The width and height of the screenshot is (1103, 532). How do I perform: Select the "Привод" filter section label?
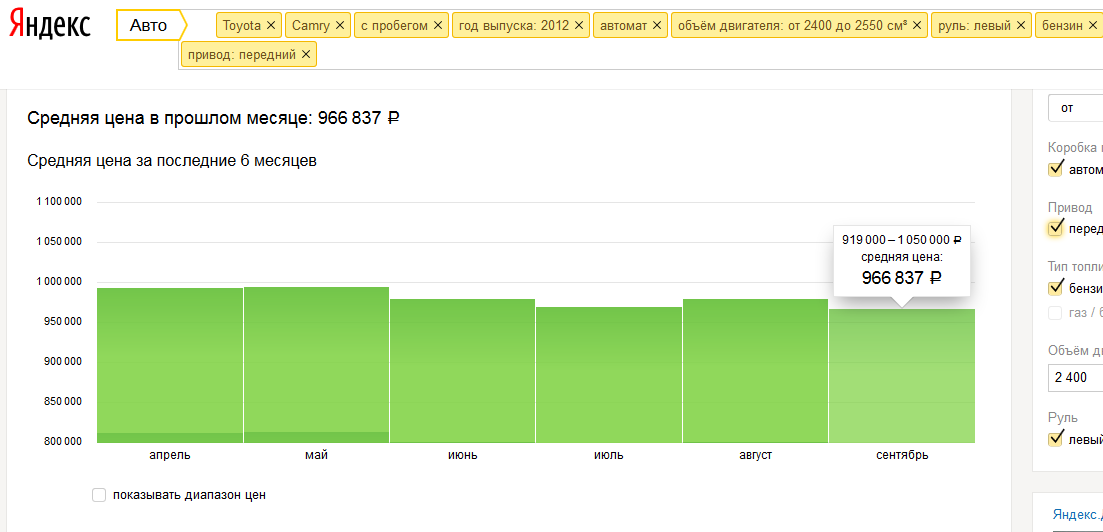1070,208
